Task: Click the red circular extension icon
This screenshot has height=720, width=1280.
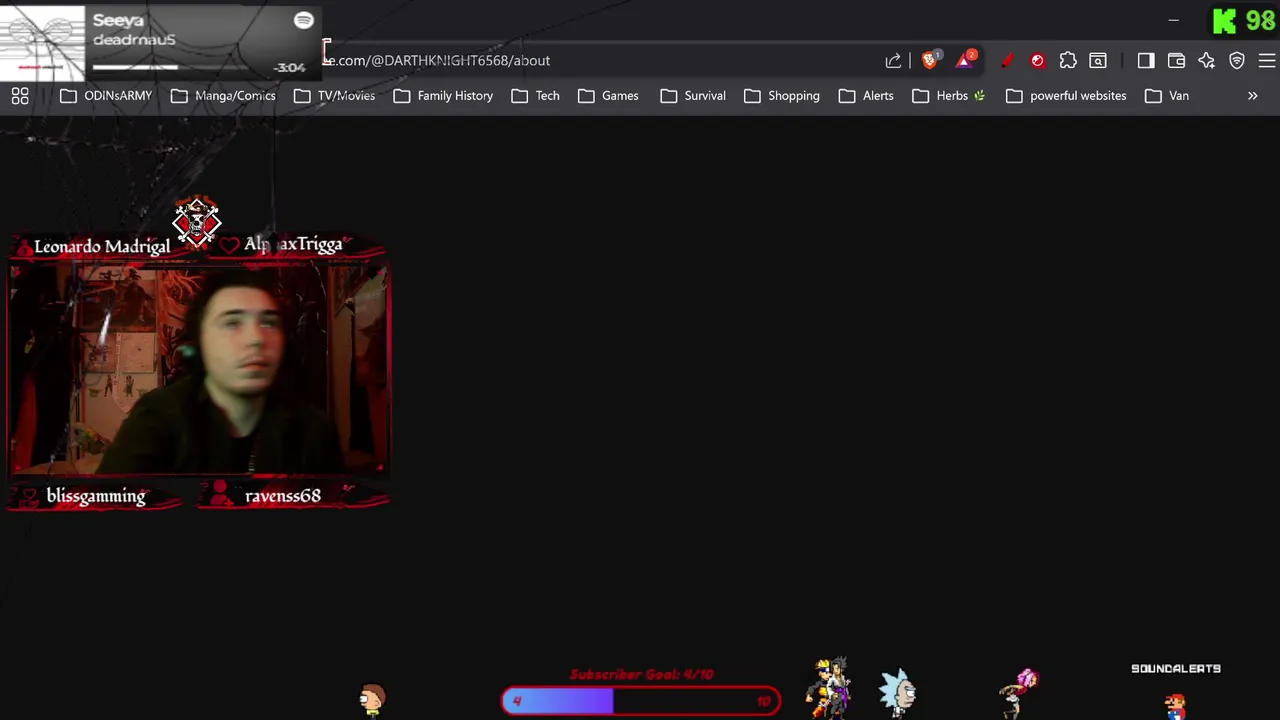Action: click(1037, 61)
